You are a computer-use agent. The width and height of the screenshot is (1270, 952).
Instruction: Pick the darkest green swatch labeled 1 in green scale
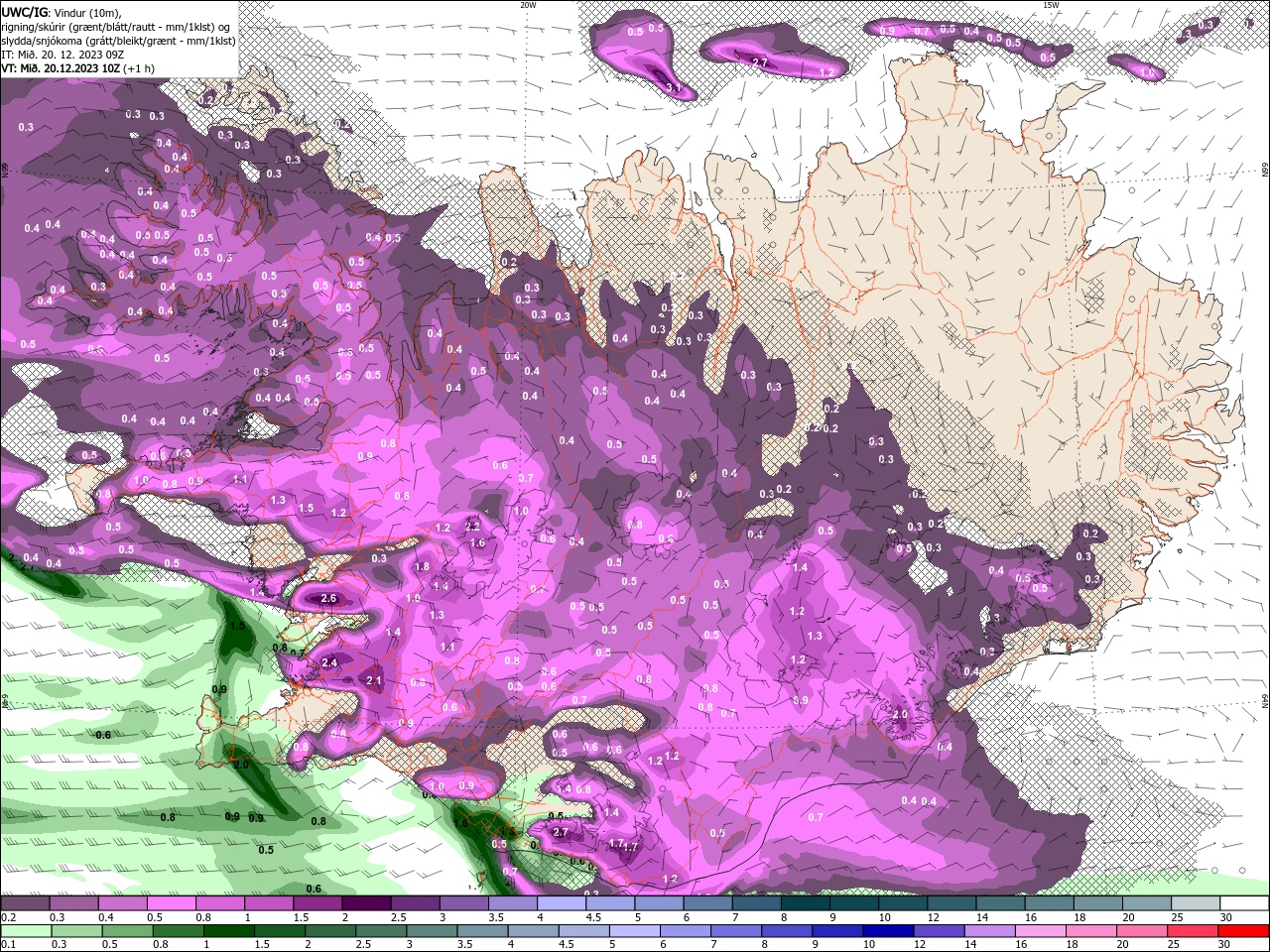click(229, 931)
